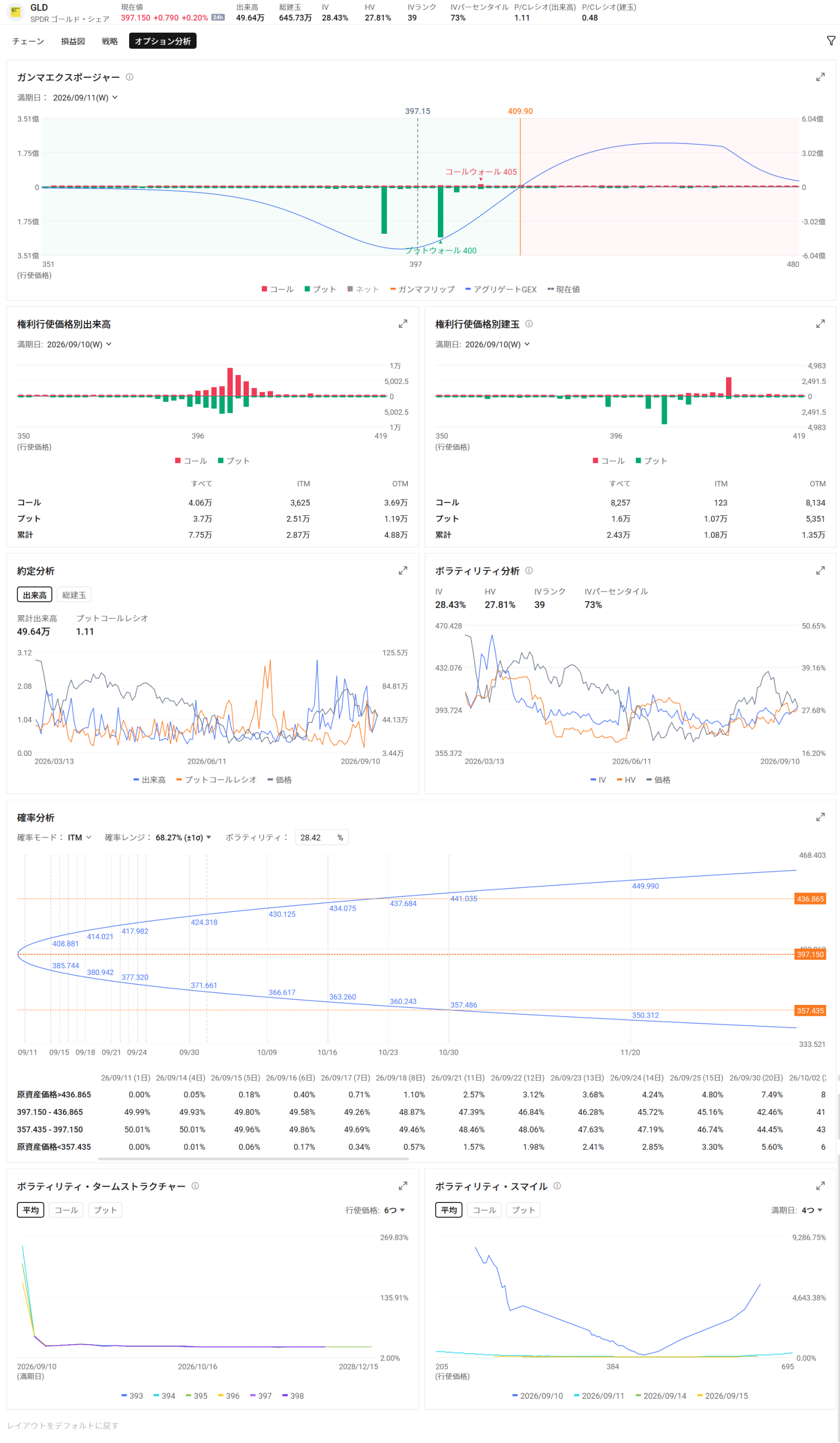Click レイアウトをデフォルトに戻す link
The height and width of the screenshot is (1443, 840).
(x=62, y=1425)
